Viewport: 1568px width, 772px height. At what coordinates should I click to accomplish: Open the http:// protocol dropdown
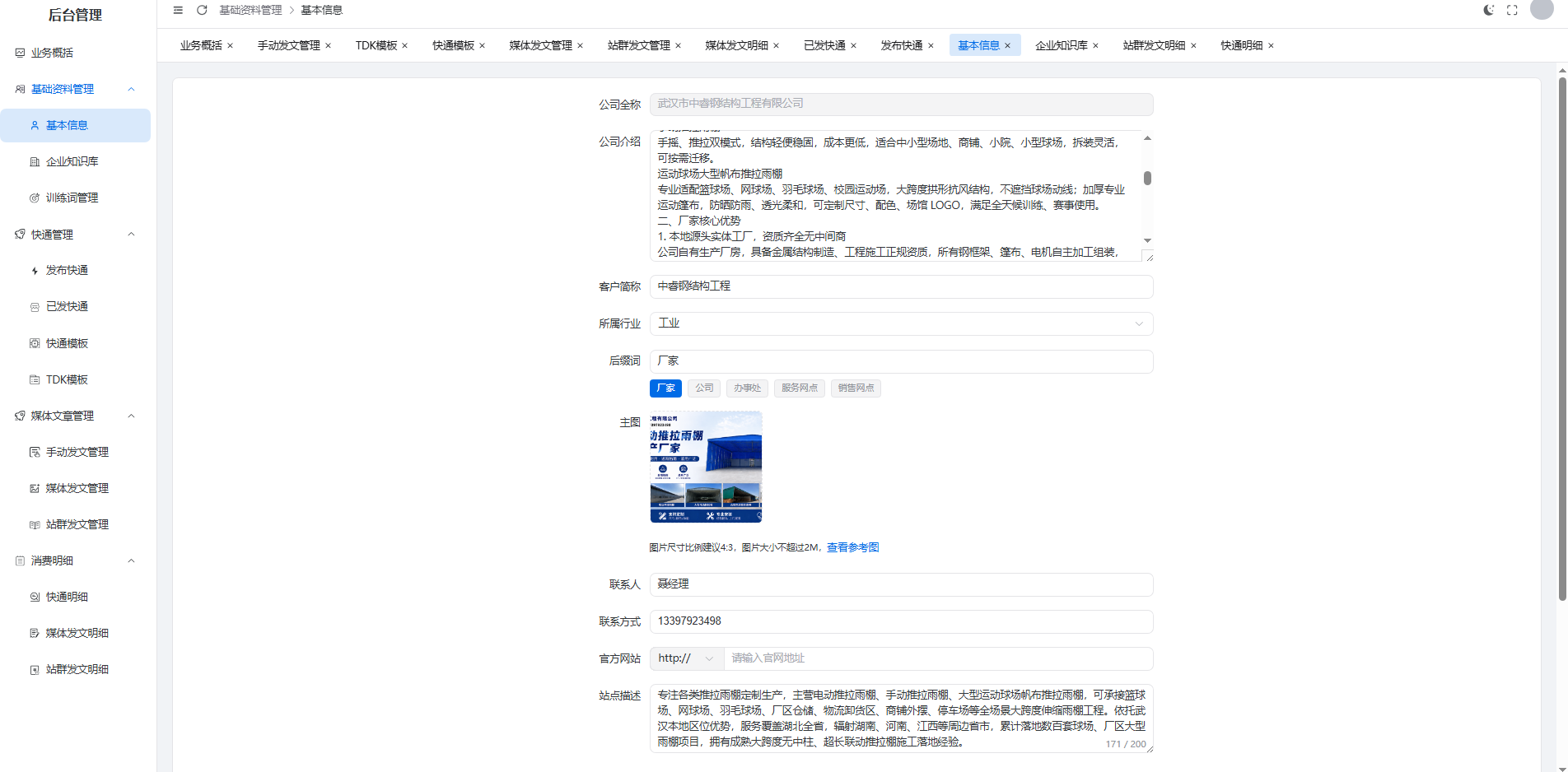[686, 658]
